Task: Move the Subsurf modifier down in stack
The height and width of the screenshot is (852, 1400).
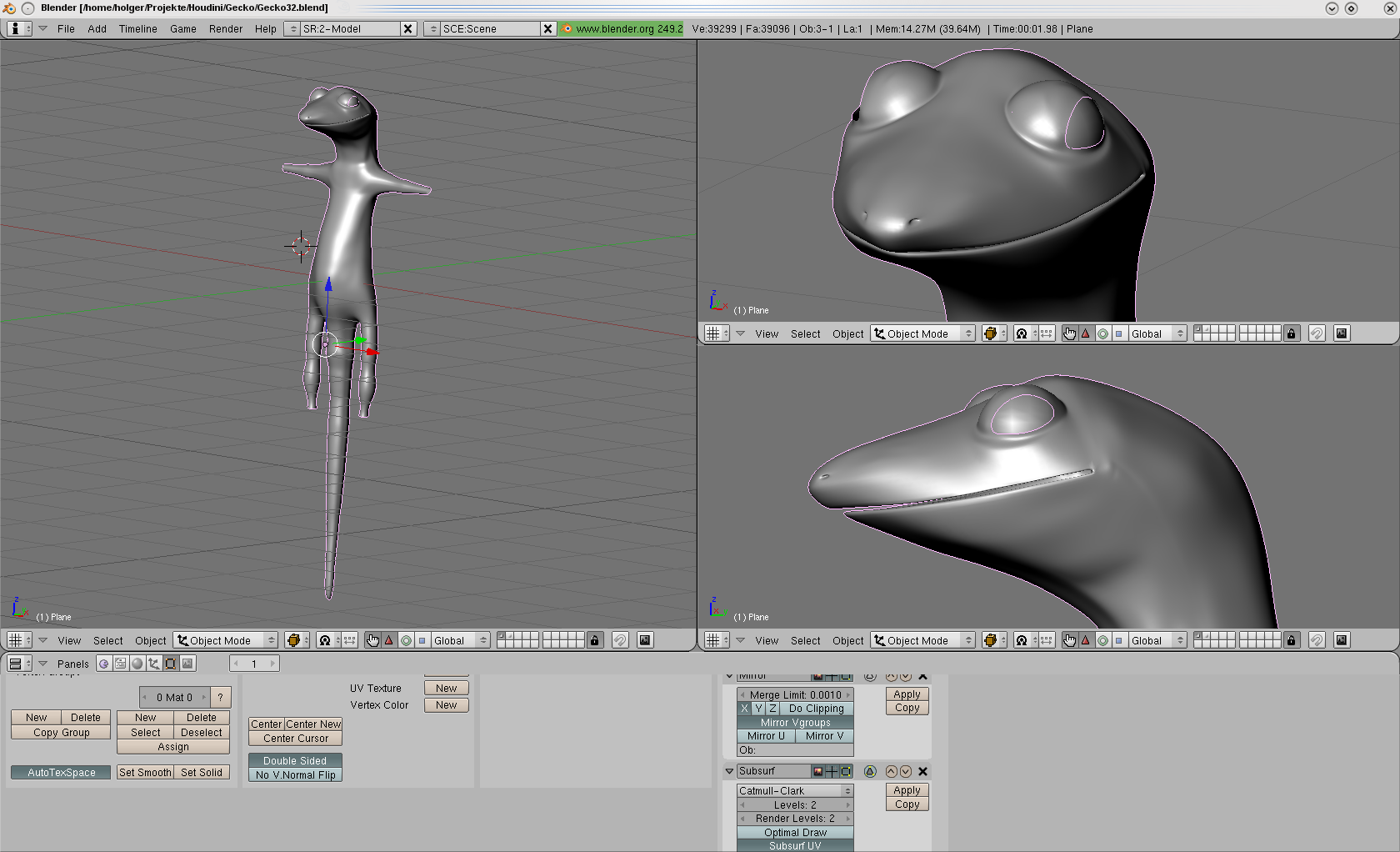Action: (x=905, y=771)
